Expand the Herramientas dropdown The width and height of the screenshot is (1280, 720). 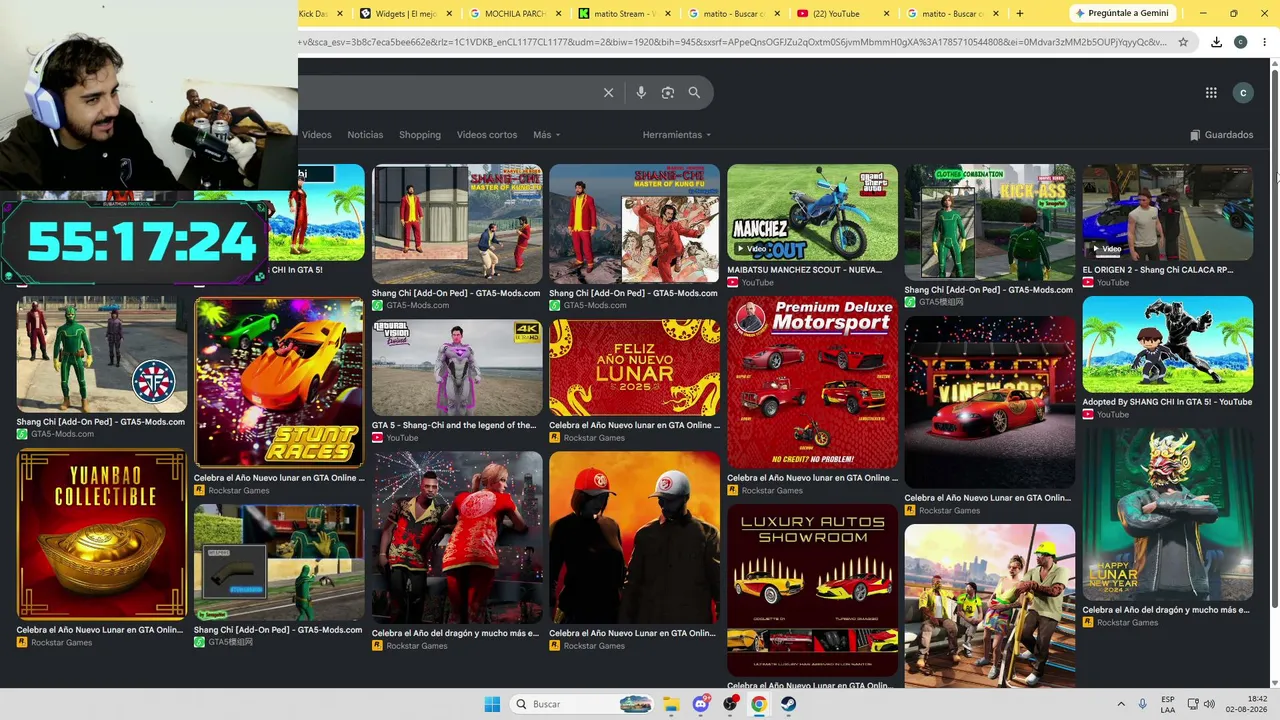tap(677, 135)
